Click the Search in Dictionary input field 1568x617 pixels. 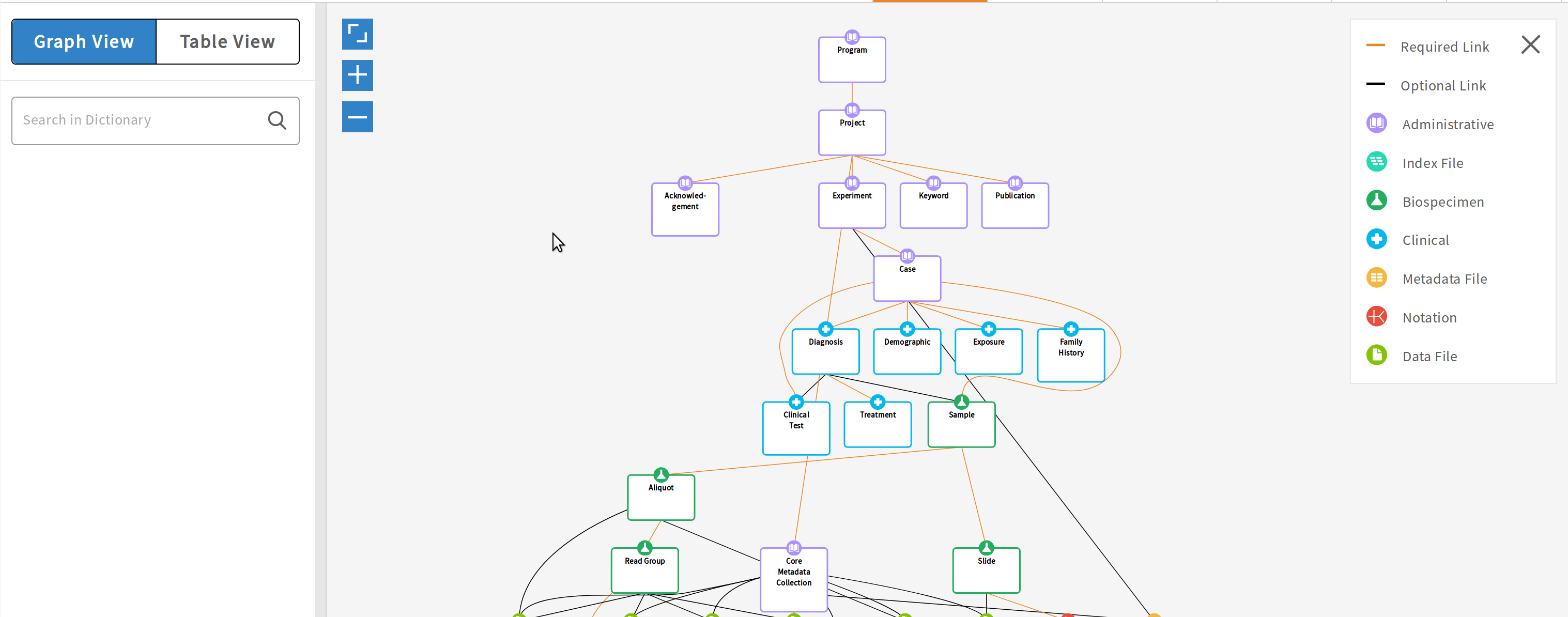pos(156,120)
